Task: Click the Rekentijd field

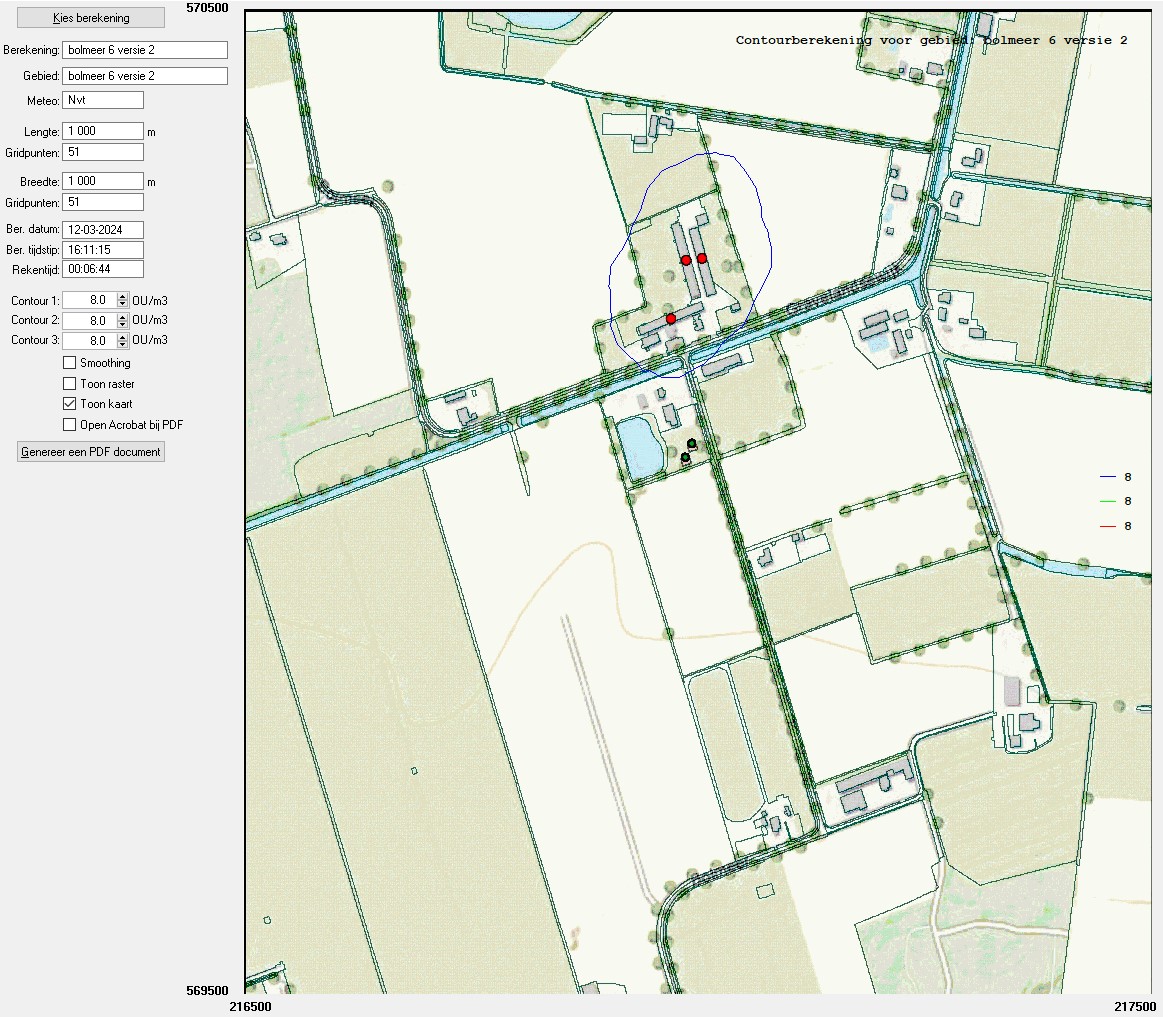Action: (x=102, y=269)
